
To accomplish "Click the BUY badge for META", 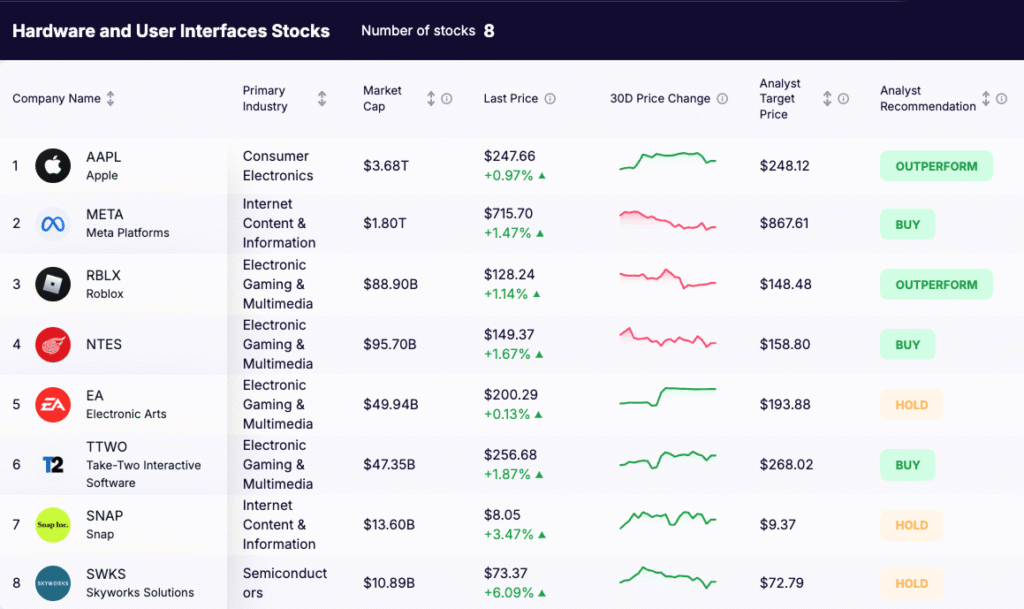I will click(907, 224).
